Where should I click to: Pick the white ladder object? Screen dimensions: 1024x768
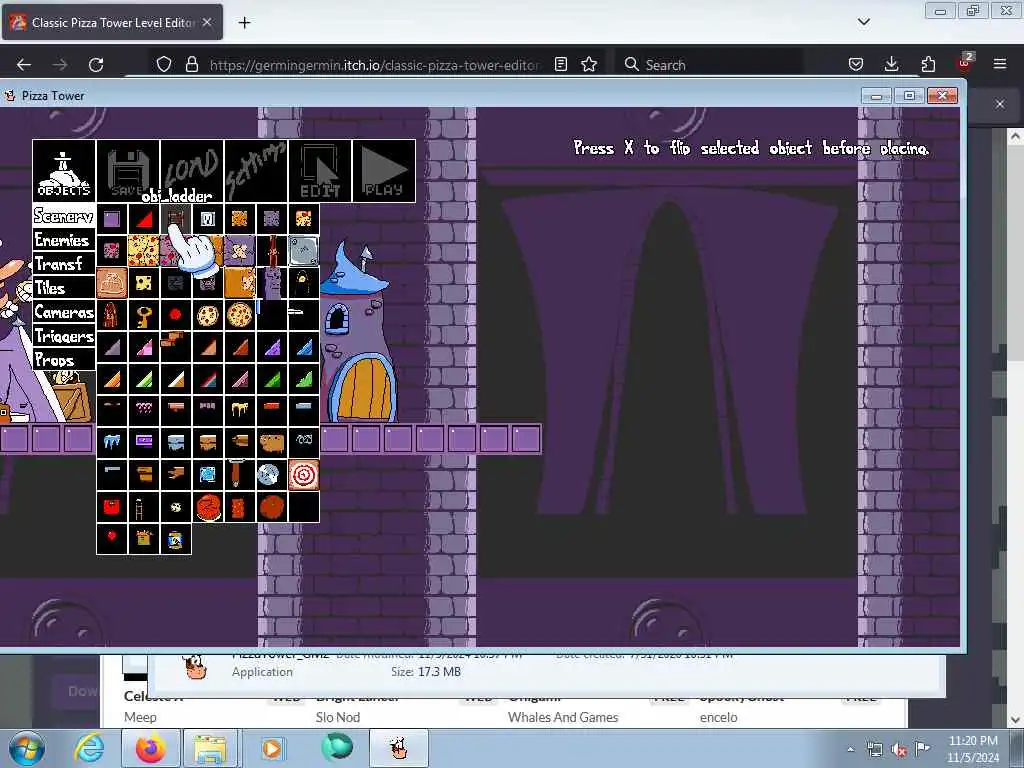pos(144,507)
